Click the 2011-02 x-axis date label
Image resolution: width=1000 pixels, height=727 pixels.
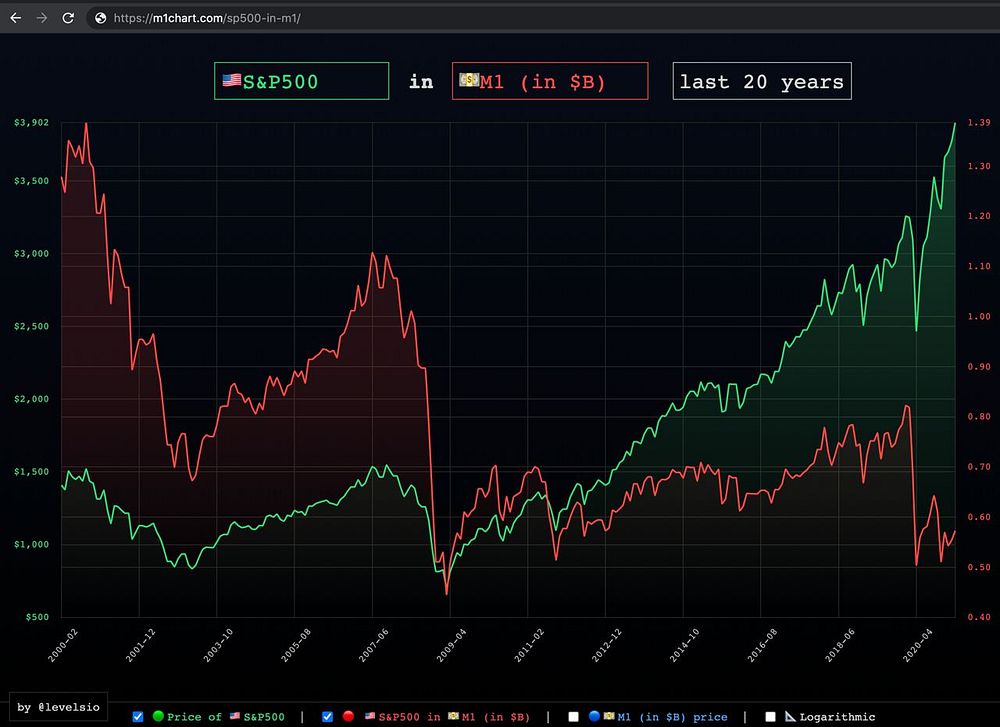pos(529,645)
